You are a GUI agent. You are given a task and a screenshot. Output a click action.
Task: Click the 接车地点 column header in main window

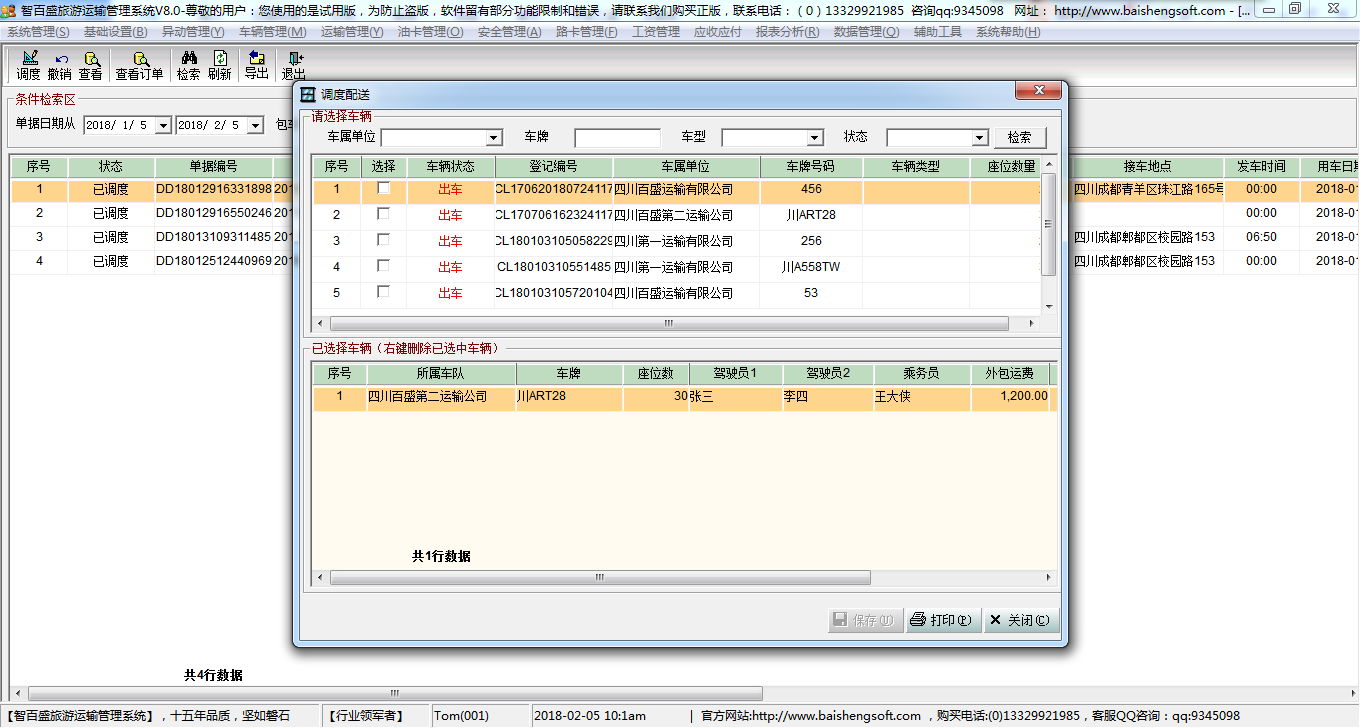[1147, 166]
